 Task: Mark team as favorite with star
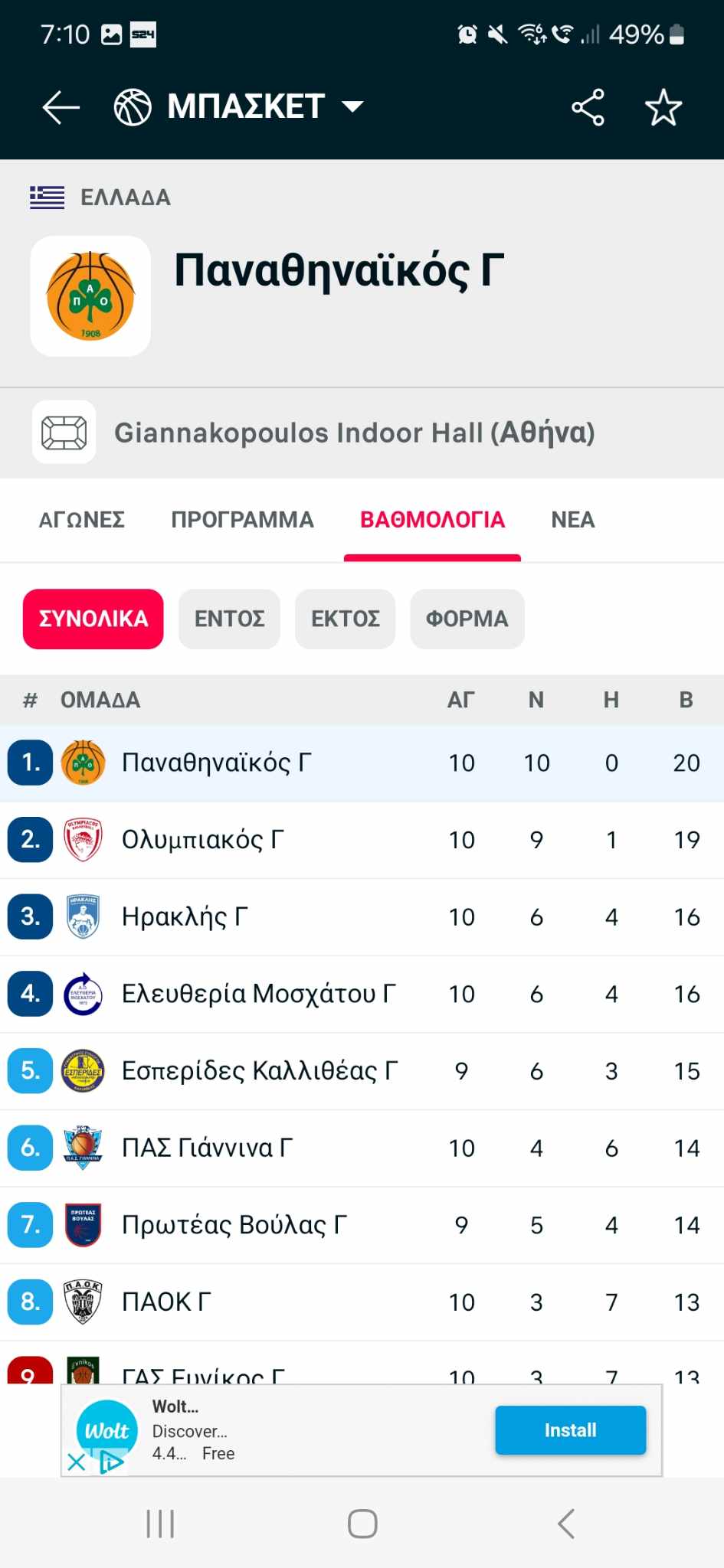click(x=663, y=107)
